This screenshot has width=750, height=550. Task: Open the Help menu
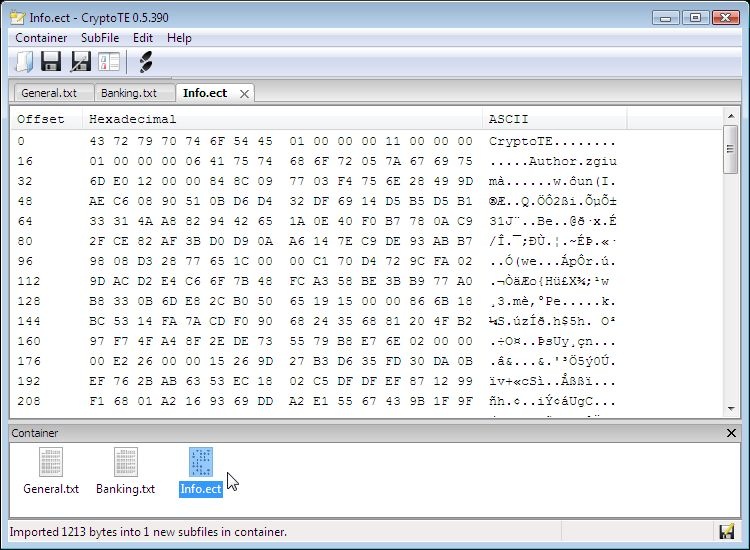pyautogui.click(x=179, y=38)
